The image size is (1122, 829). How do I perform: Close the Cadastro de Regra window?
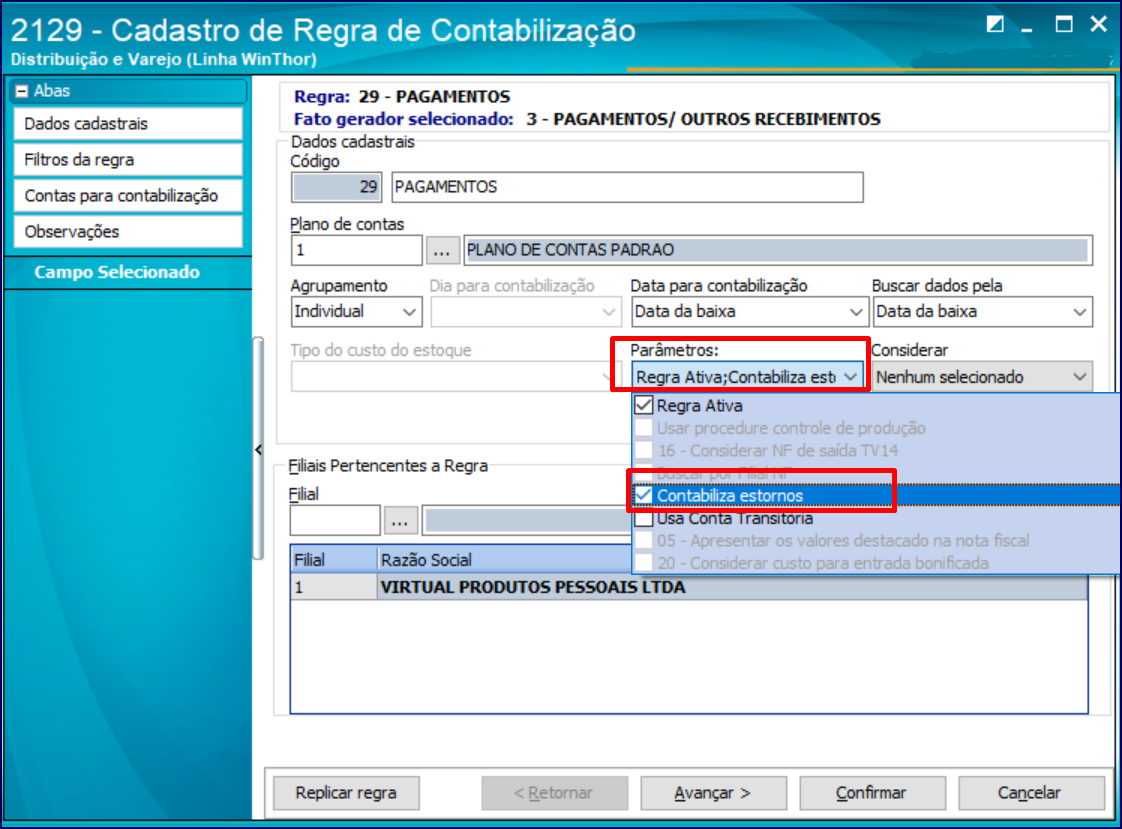point(1098,24)
